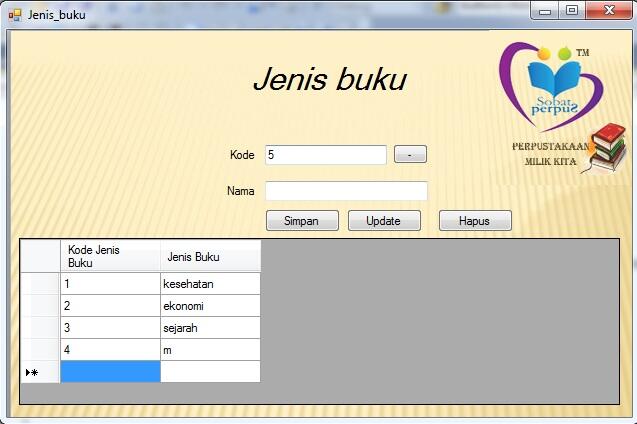The width and height of the screenshot is (637, 424).
Task: Select row header for kesehatan row
Action: point(40,283)
